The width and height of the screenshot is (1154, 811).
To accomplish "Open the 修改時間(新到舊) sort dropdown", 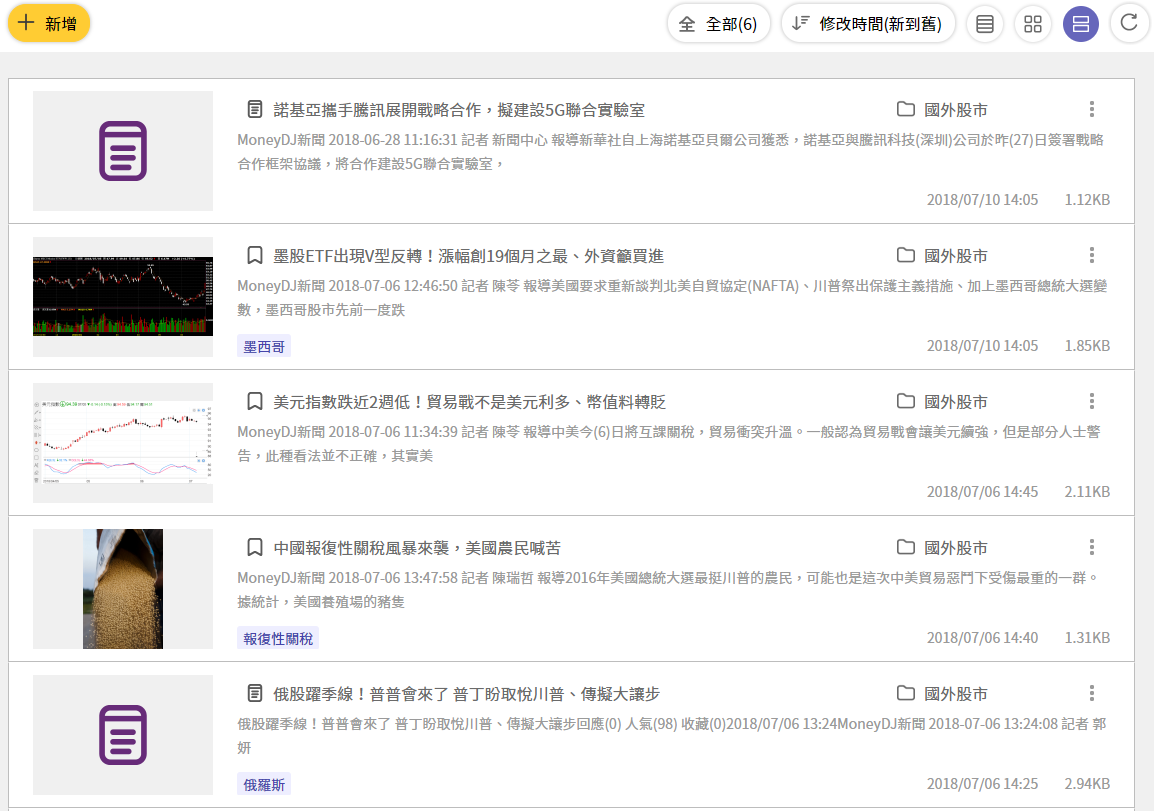I will coord(868,24).
